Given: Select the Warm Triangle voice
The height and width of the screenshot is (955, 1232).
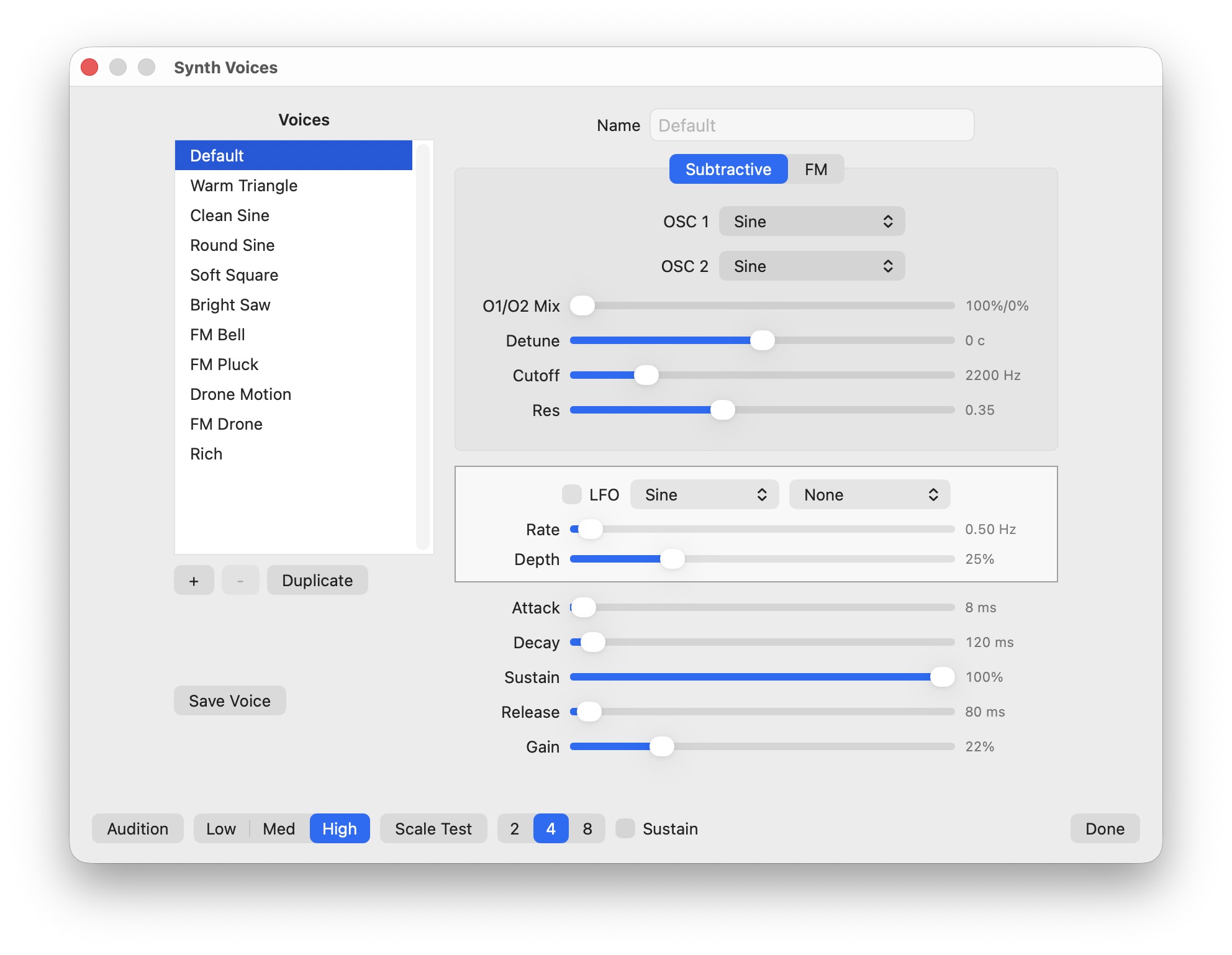Looking at the screenshot, I should pos(294,185).
